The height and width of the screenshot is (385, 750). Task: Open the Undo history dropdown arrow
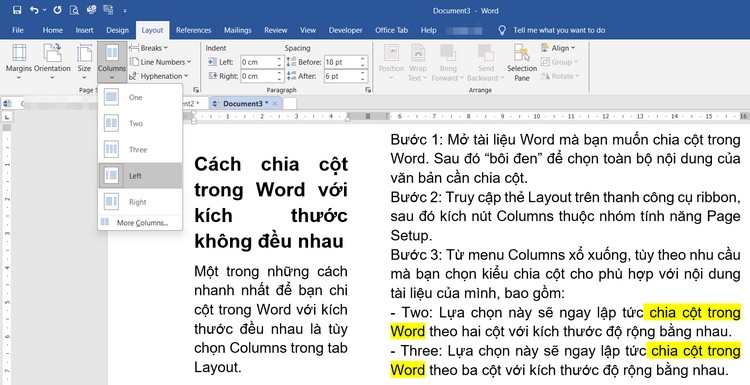click(x=44, y=10)
